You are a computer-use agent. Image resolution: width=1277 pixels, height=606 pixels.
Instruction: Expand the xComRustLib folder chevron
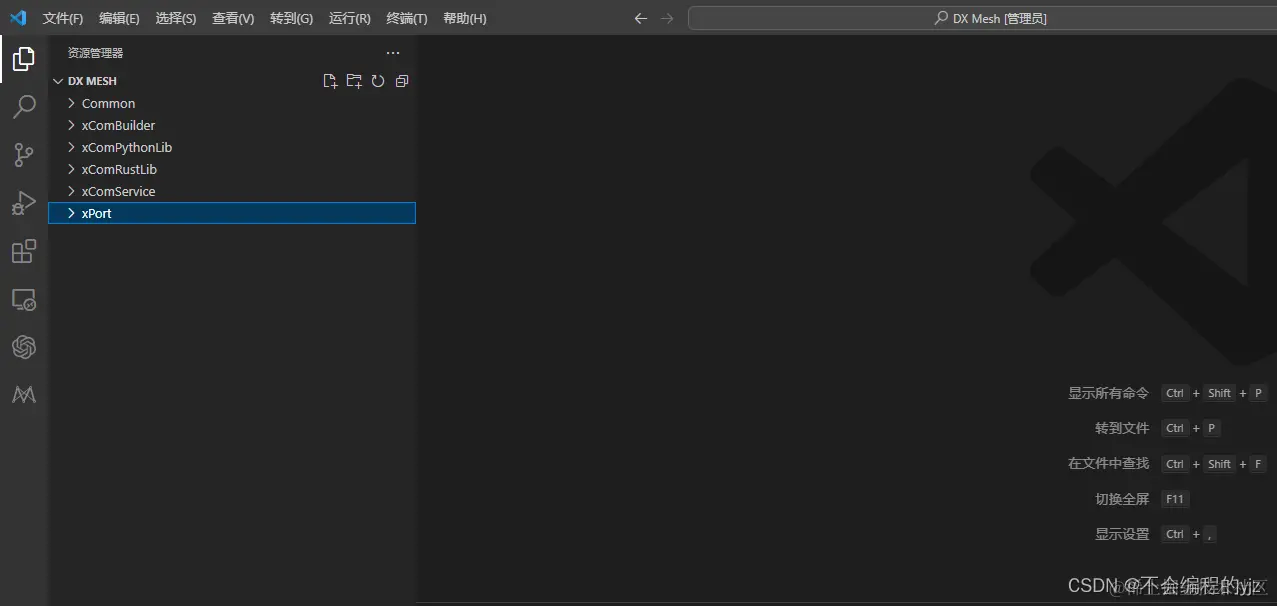click(72, 169)
